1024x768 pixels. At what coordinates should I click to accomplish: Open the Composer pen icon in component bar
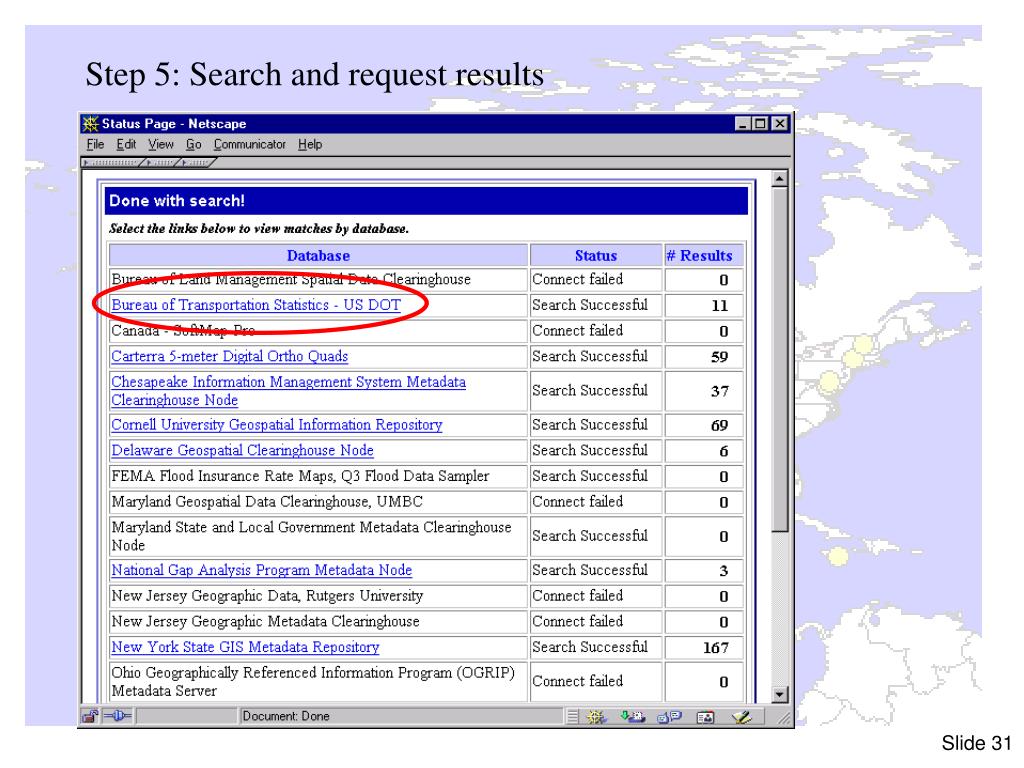coord(742,717)
